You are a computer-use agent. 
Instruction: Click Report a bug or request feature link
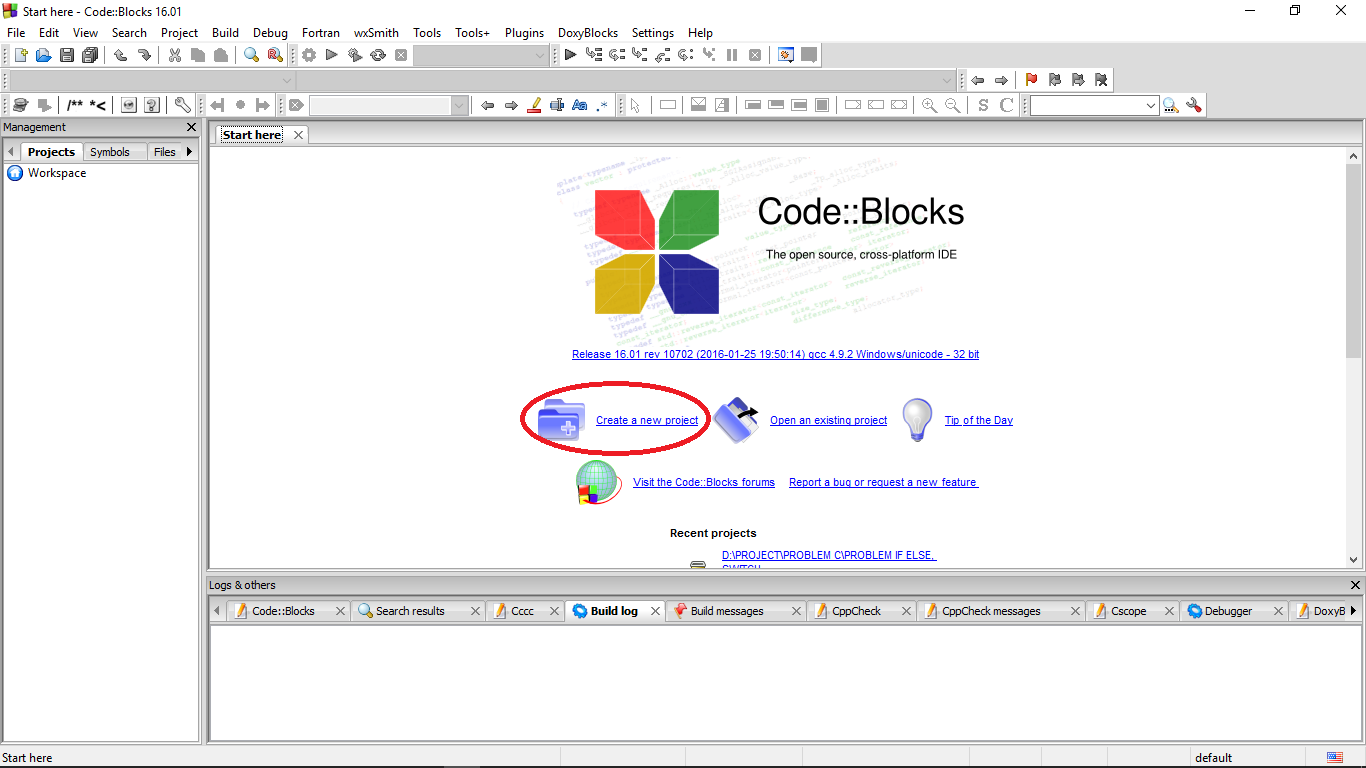click(x=883, y=482)
